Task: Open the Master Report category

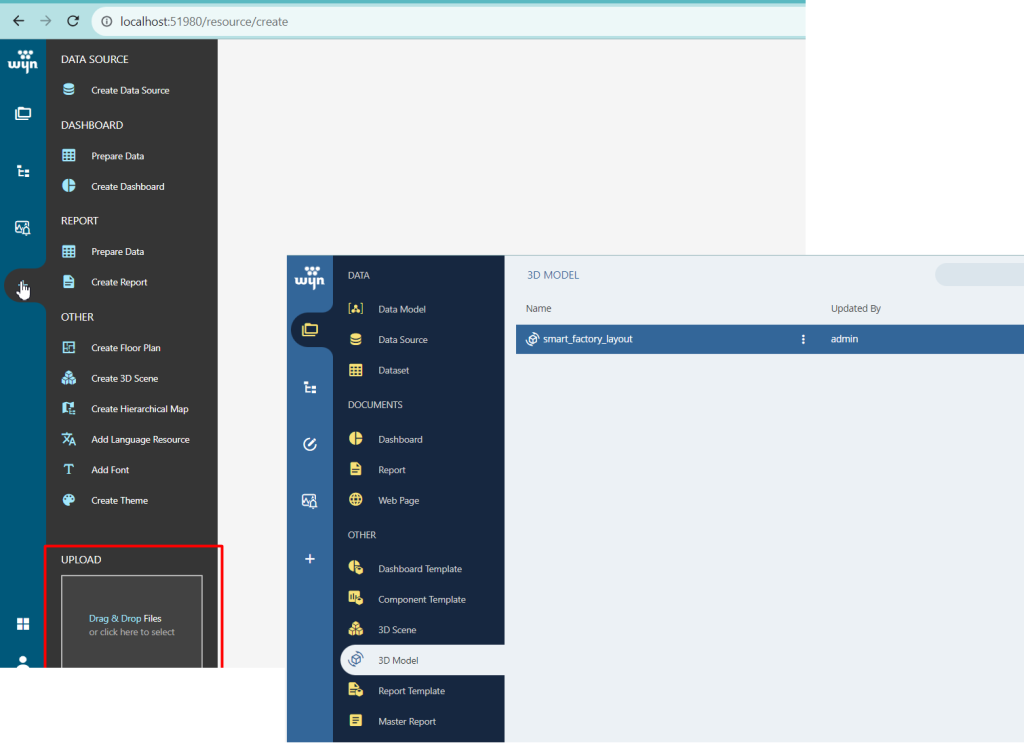Action: [x=406, y=722]
